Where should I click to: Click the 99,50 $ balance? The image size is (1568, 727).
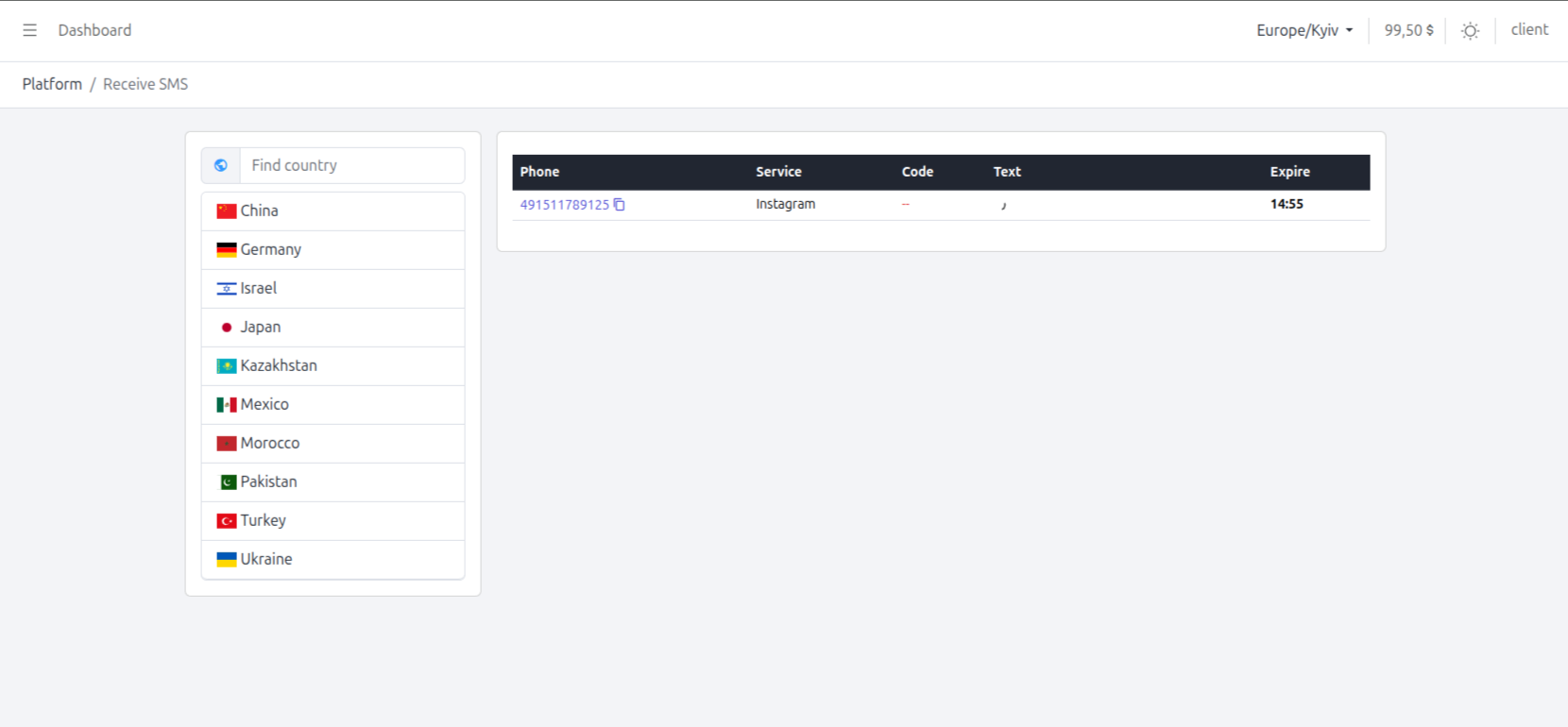(1408, 30)
